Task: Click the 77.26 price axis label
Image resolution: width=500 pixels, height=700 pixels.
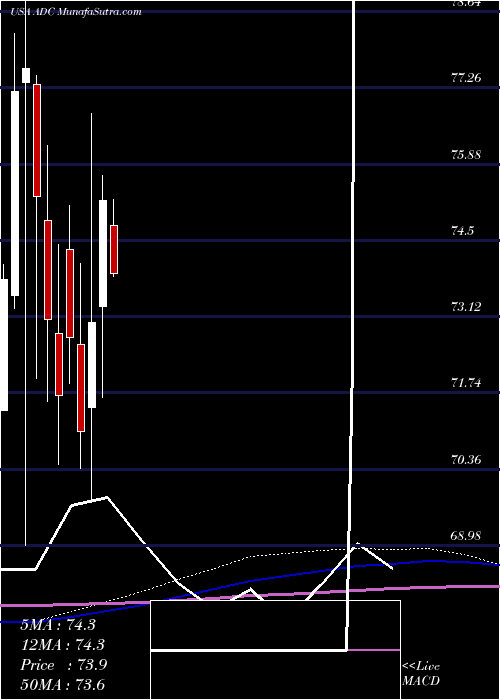Action: pyautogui.click(x=467, y=78)
